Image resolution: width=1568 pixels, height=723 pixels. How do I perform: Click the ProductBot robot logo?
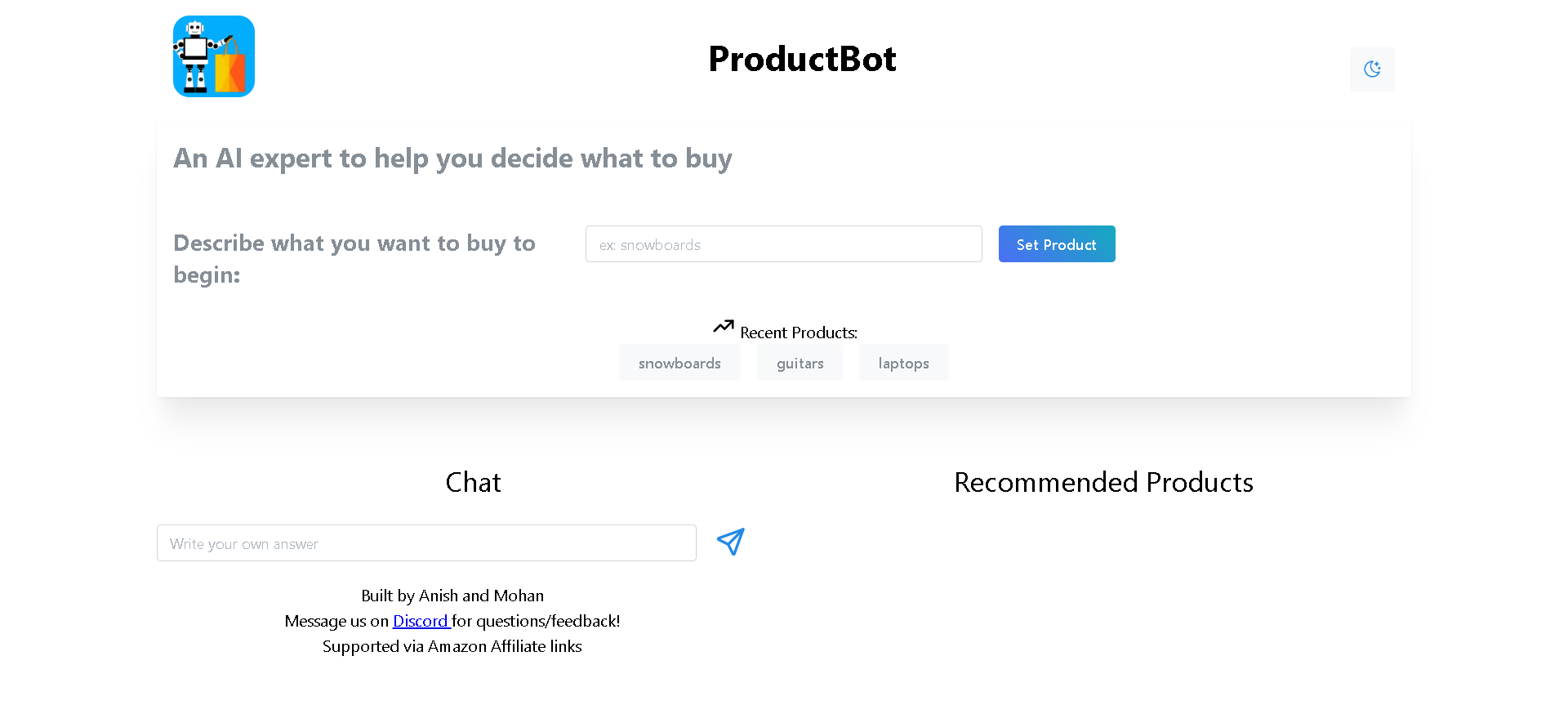pyautogui.click(x=214, y=56)
